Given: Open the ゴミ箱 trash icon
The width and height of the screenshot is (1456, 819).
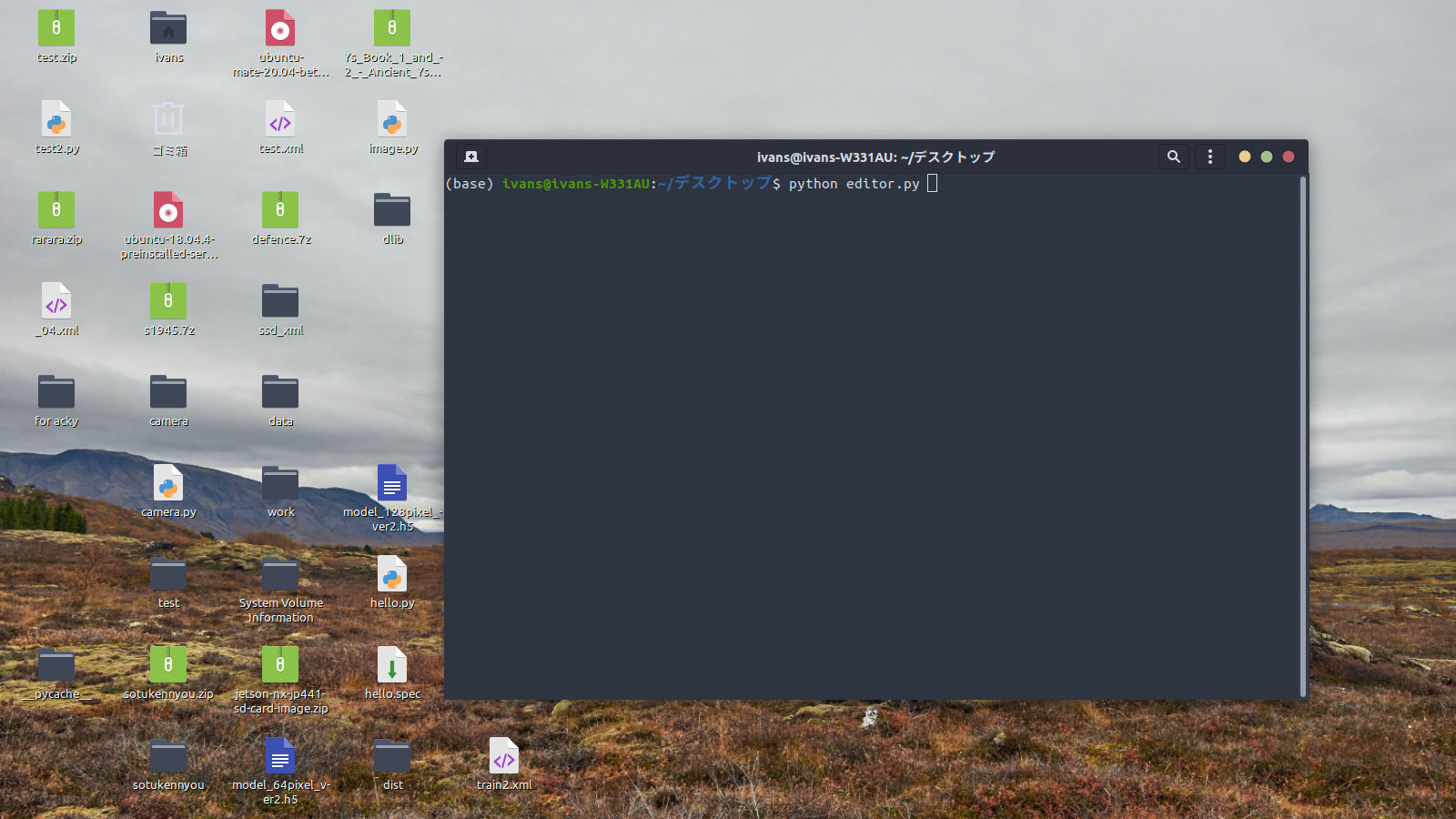Looking at the screenshot, I should click(167, 119).
